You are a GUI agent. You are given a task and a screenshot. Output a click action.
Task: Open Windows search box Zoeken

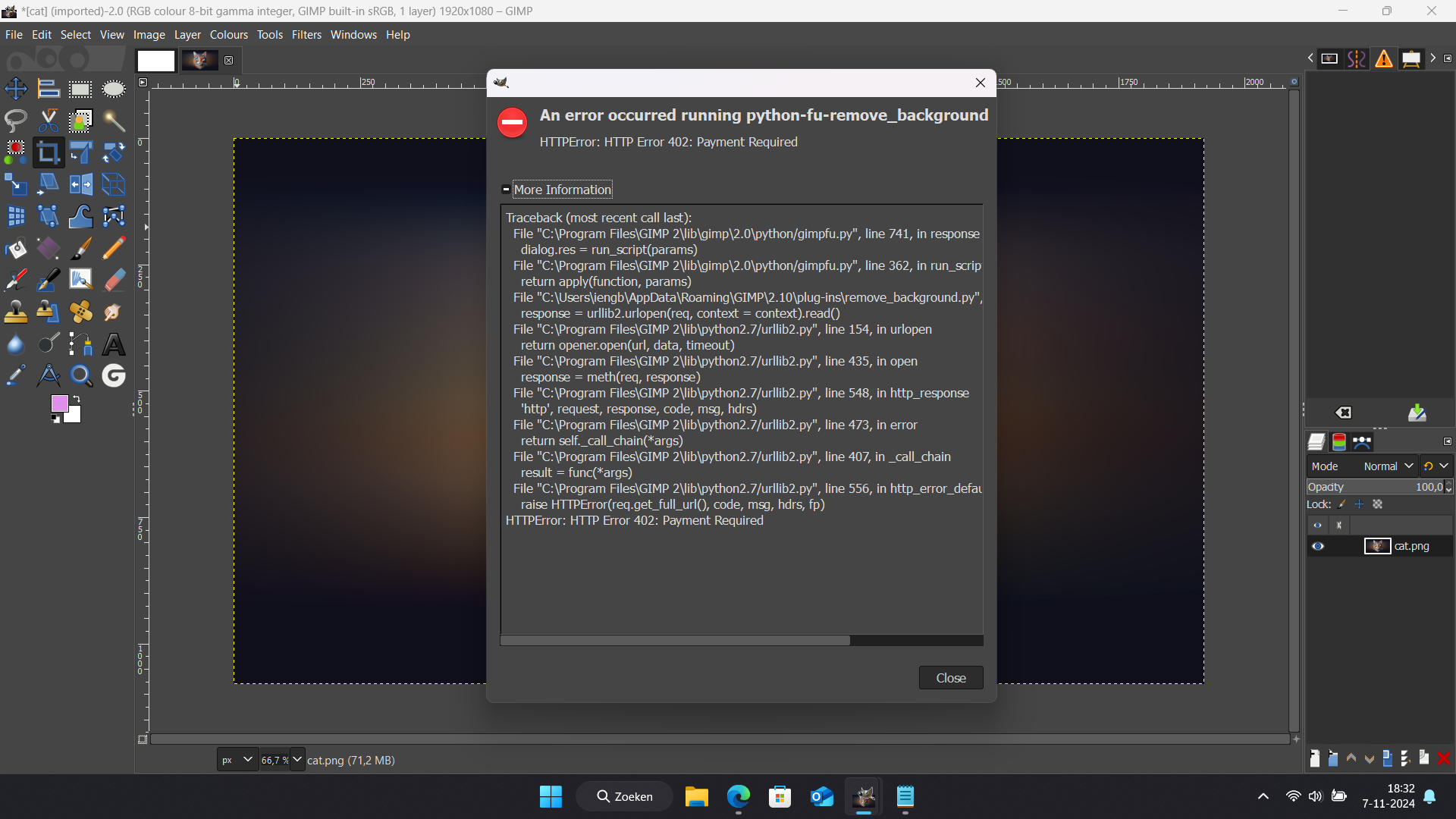(624, 796)
